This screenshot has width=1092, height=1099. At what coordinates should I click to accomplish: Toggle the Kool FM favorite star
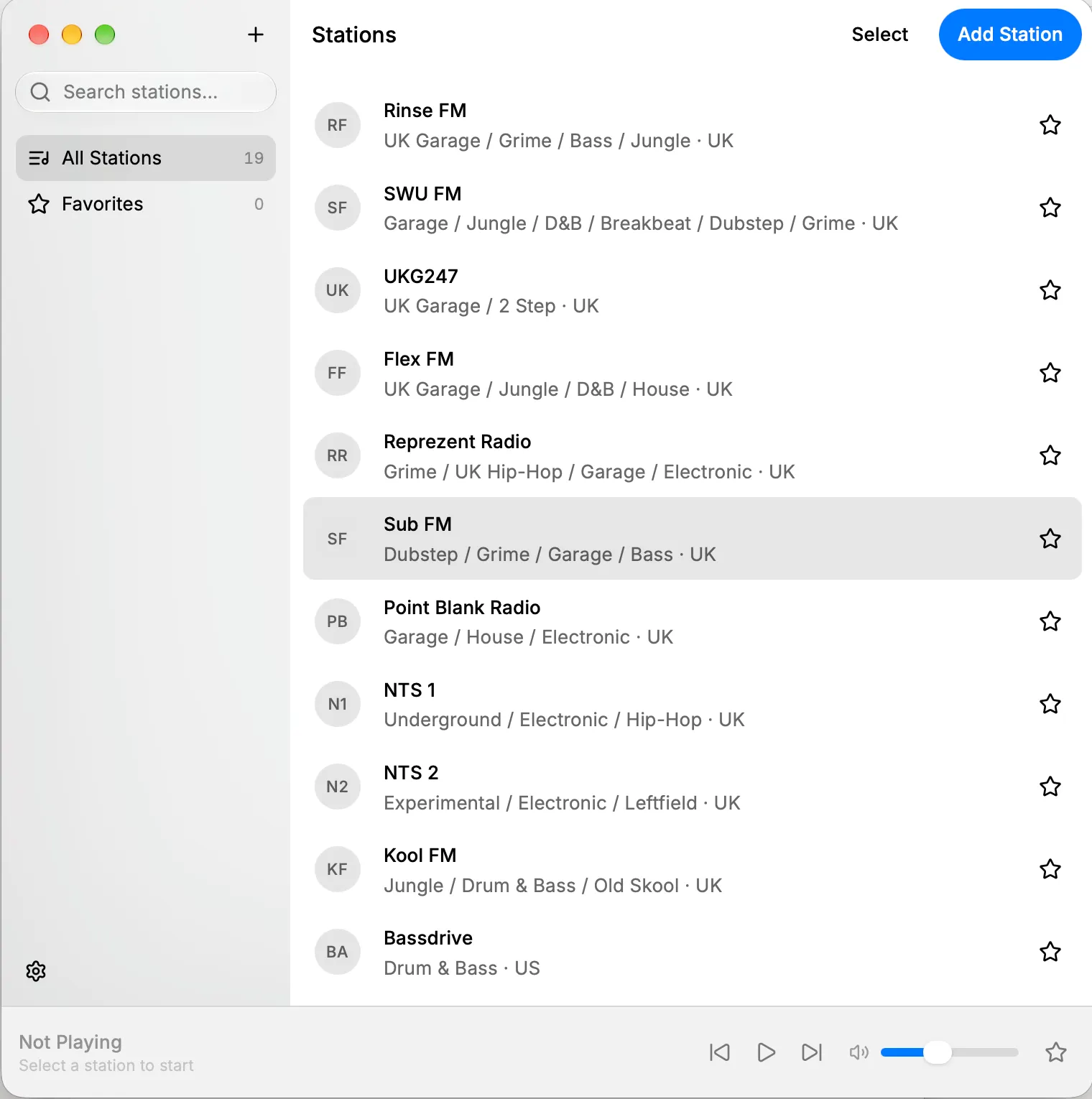1050,869
